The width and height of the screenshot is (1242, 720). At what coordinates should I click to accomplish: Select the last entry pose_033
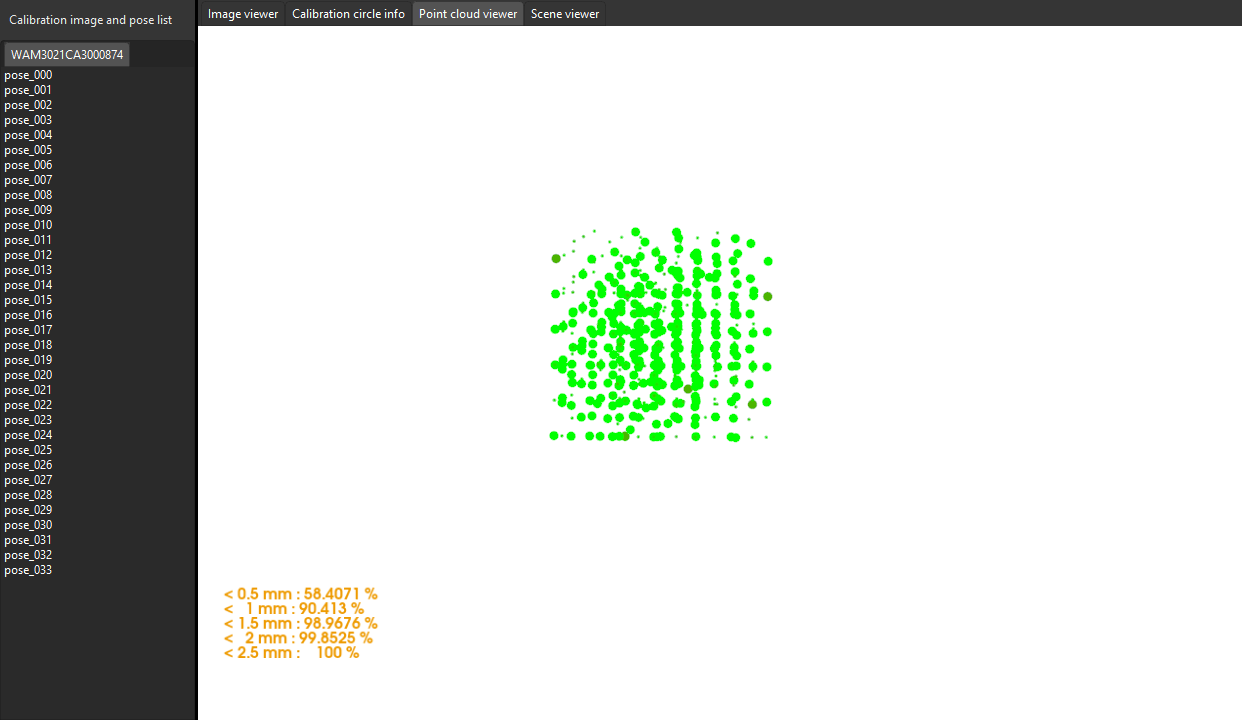[x=28, y=569]
